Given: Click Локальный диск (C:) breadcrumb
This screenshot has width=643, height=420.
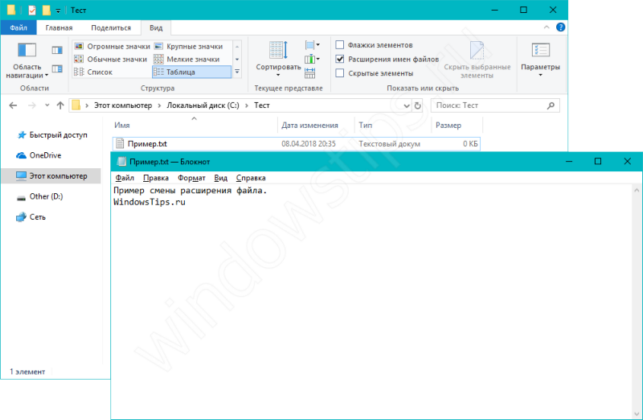Looking at the screenshot, I should pos(203,105).
